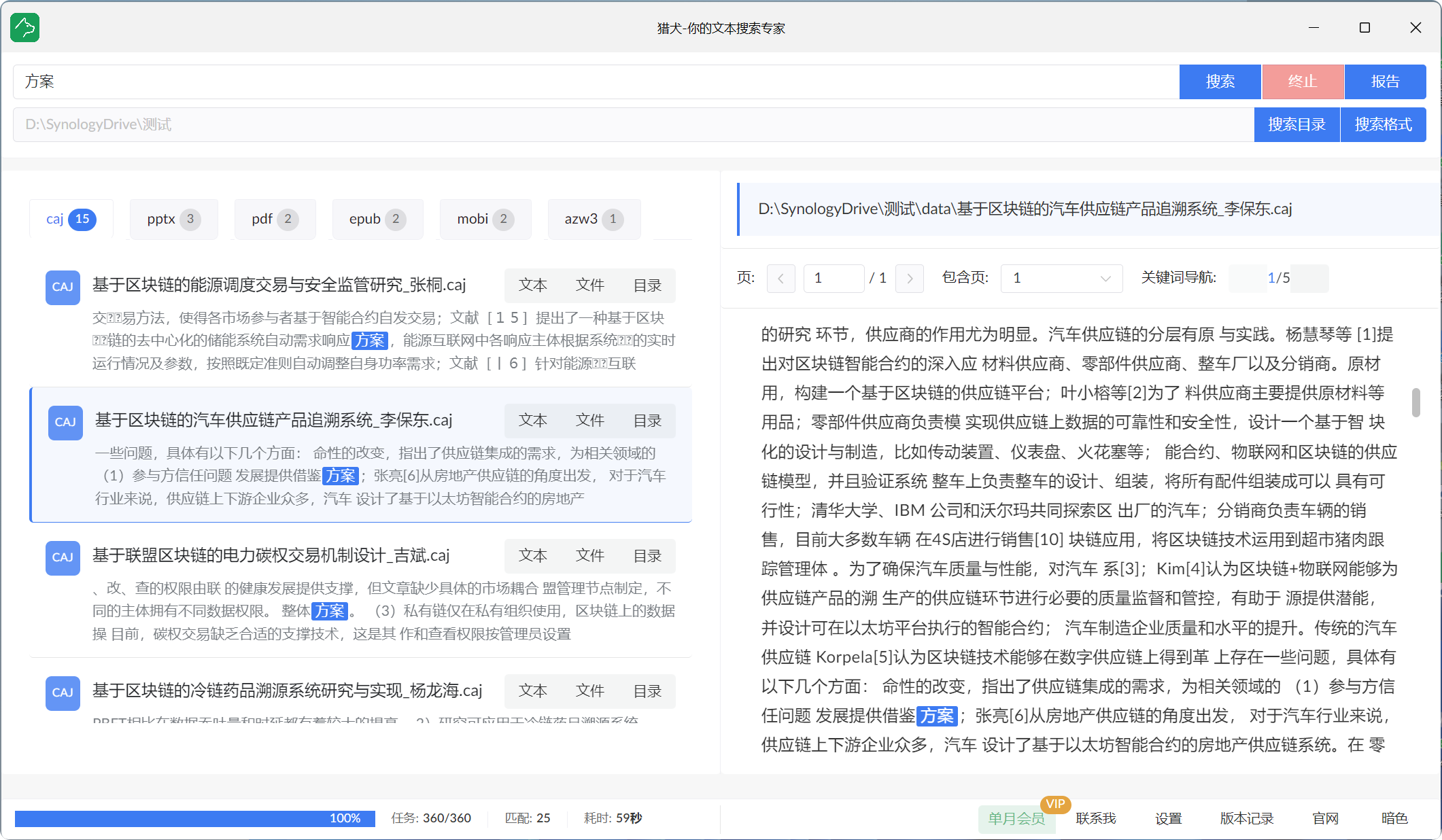
Task: Click the preview pane scrollbar thumb
Action: [x=1415, y=402]
